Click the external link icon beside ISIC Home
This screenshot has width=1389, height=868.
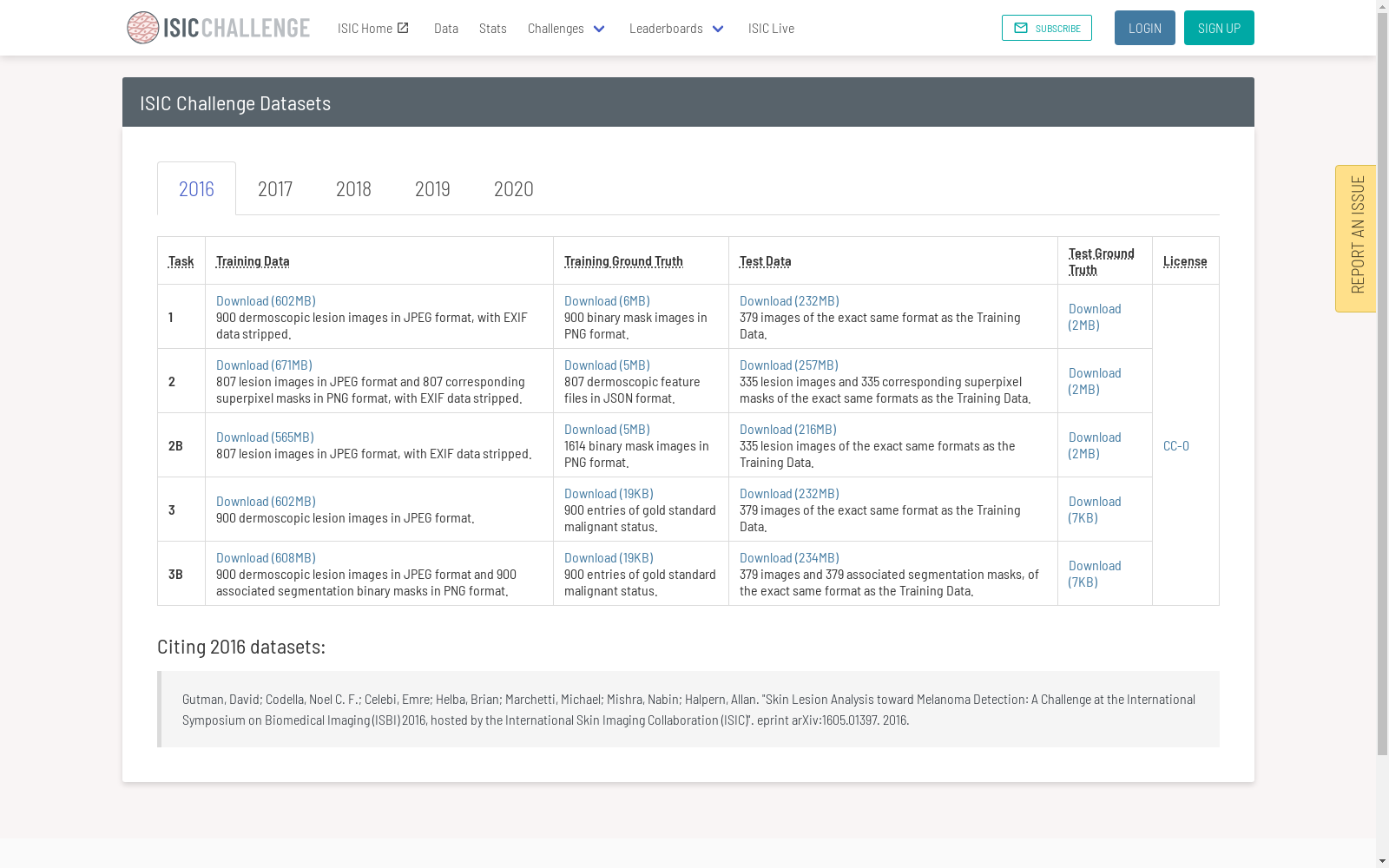pos(403,28)
